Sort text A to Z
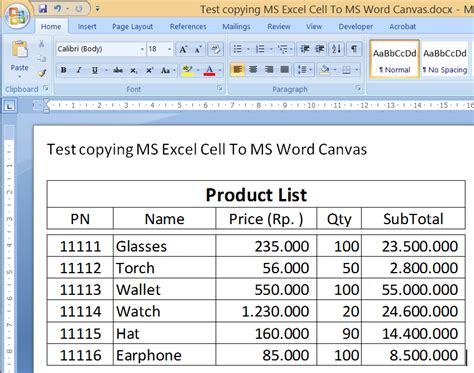This screenshot has width=474, height=373. coord(336,49)
